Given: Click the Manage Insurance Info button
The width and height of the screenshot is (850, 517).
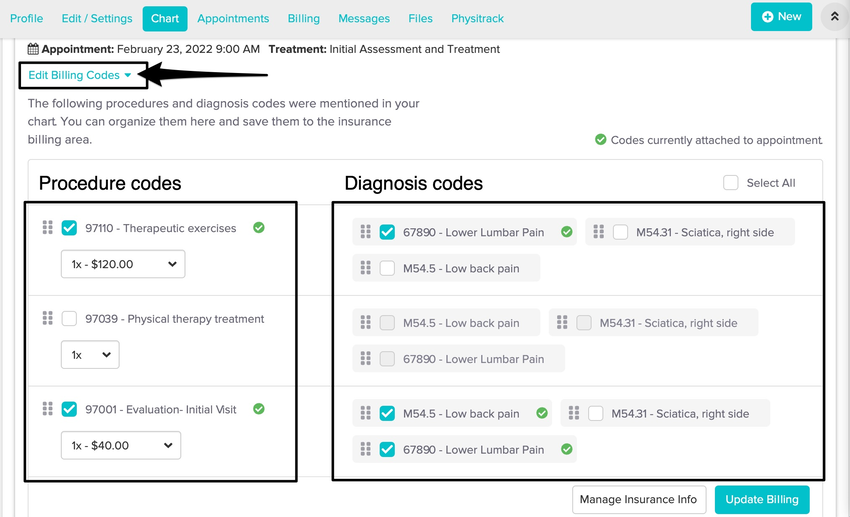Looking at the screenshot, I should 640,500.
